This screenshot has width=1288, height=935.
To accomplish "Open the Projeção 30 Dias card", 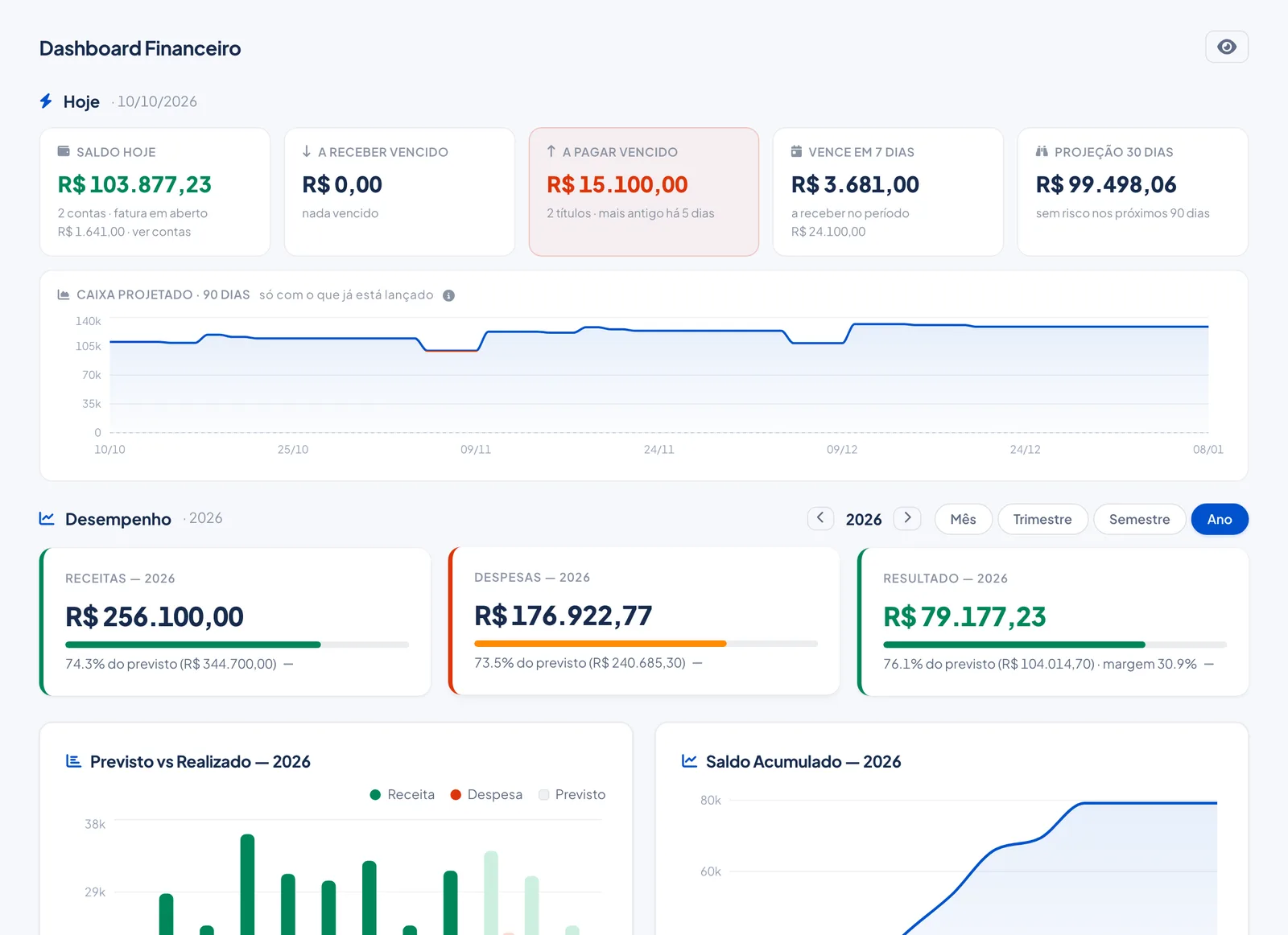I will (1133, 192).
